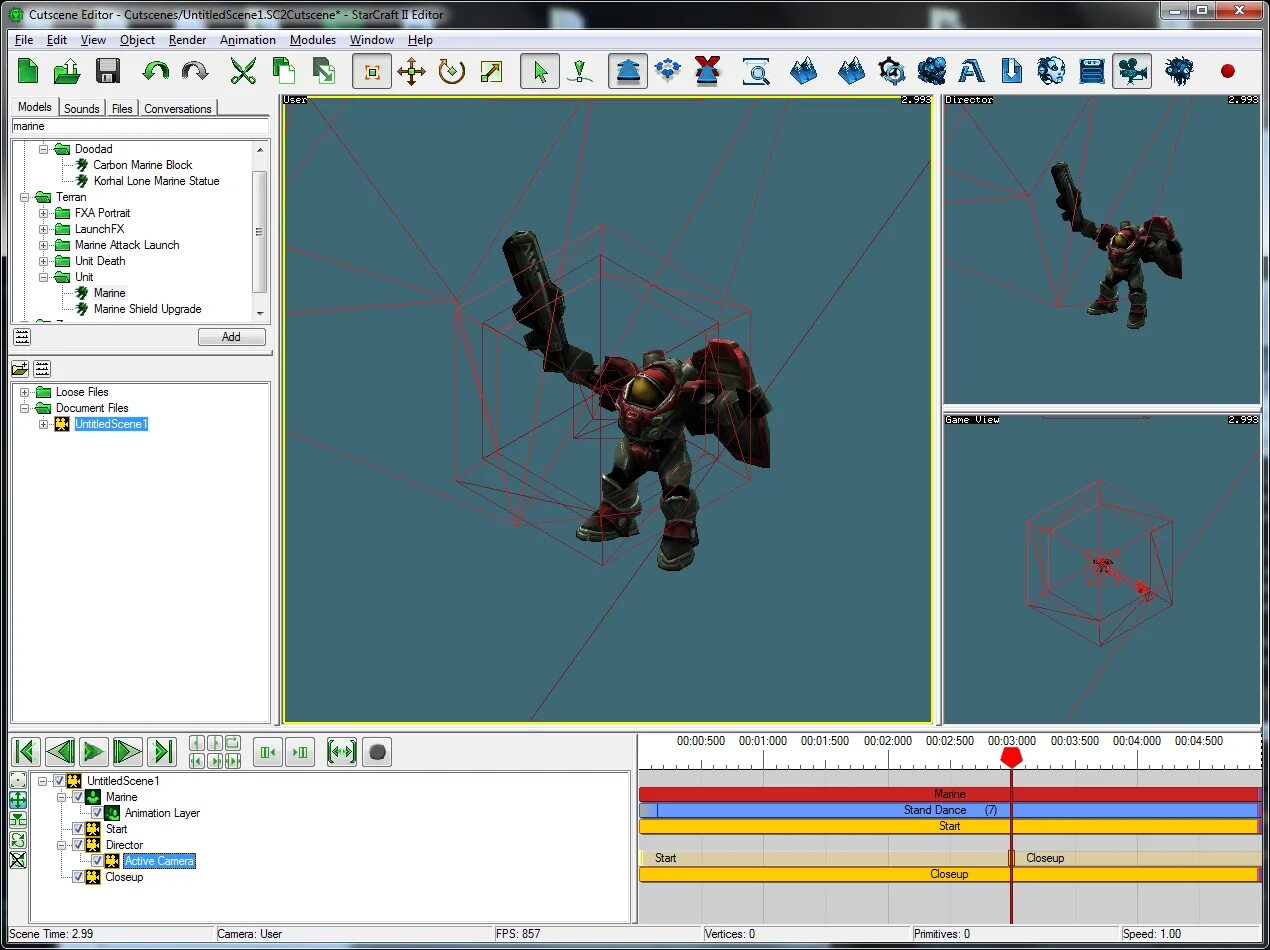
Task: Switch to the Sounds tab
Action: [82, 108]
